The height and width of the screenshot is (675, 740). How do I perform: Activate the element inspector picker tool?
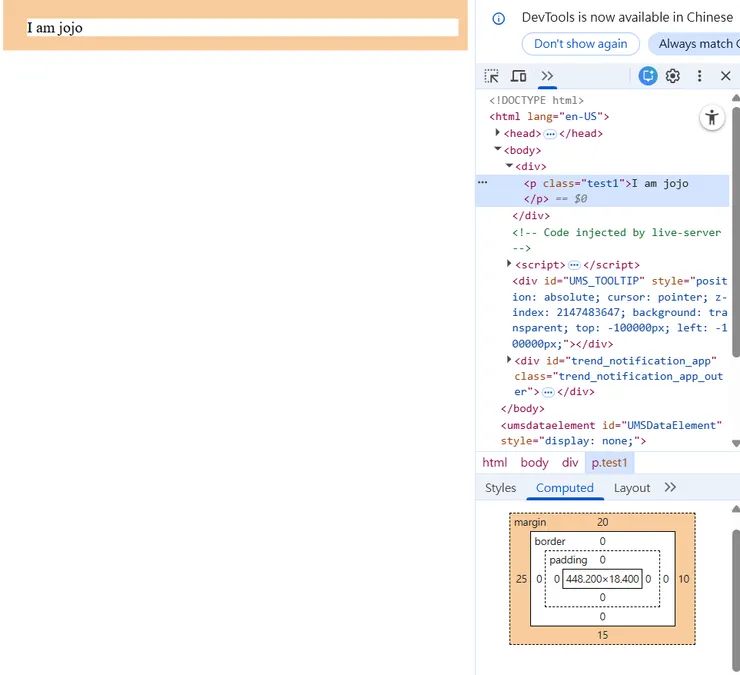tap(491, 76)
